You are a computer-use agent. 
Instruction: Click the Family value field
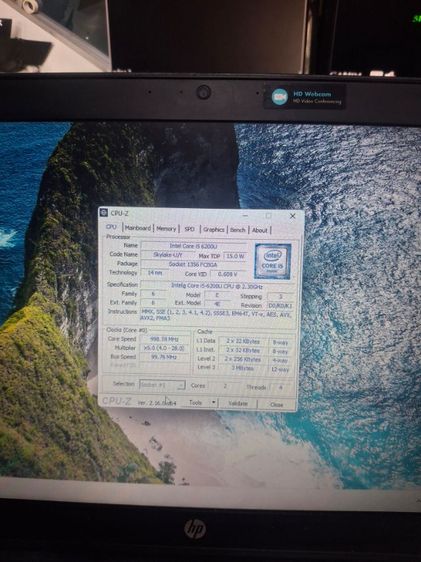[x=153, y=294]
